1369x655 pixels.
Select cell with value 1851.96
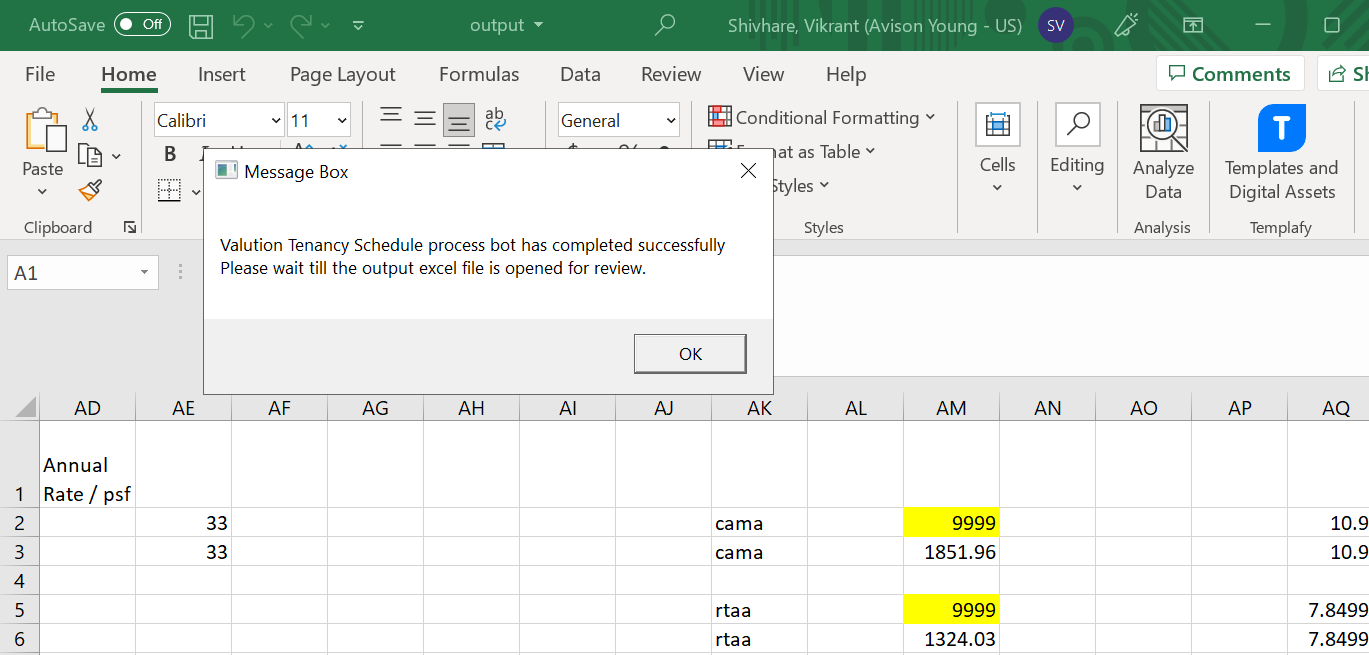click(951, 552)
